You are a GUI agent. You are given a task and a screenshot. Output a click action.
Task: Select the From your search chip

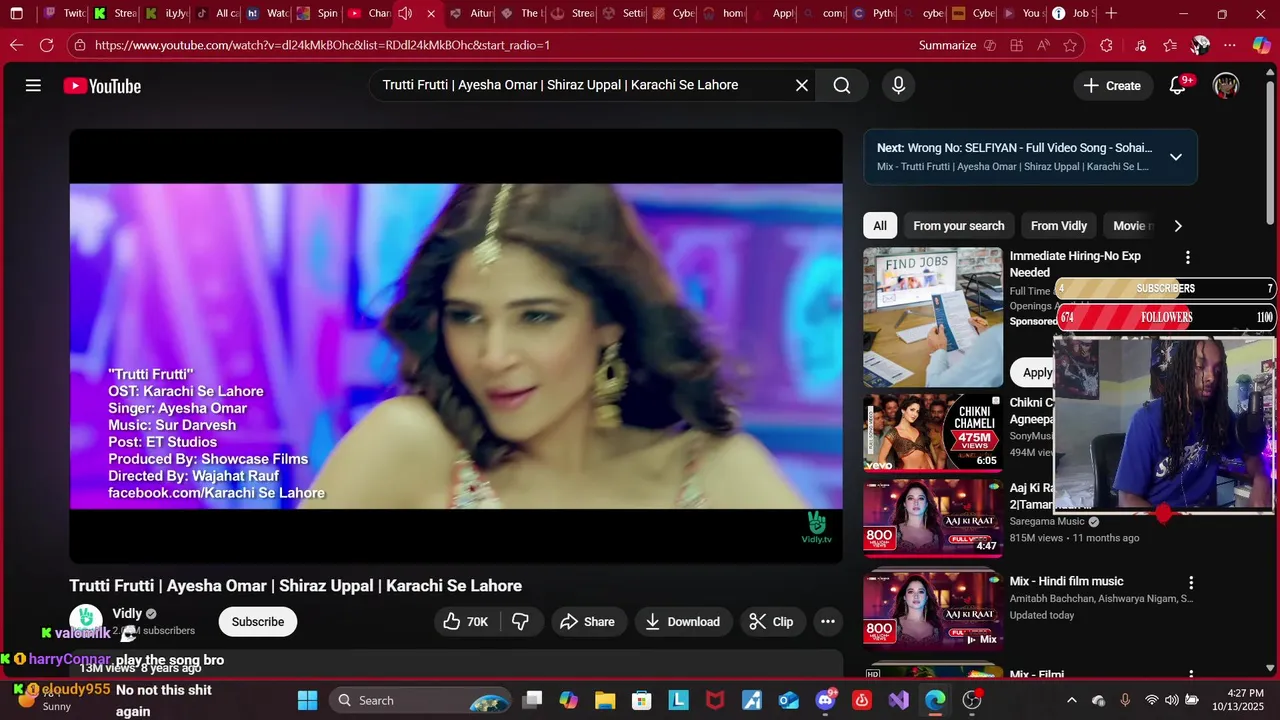959,226
